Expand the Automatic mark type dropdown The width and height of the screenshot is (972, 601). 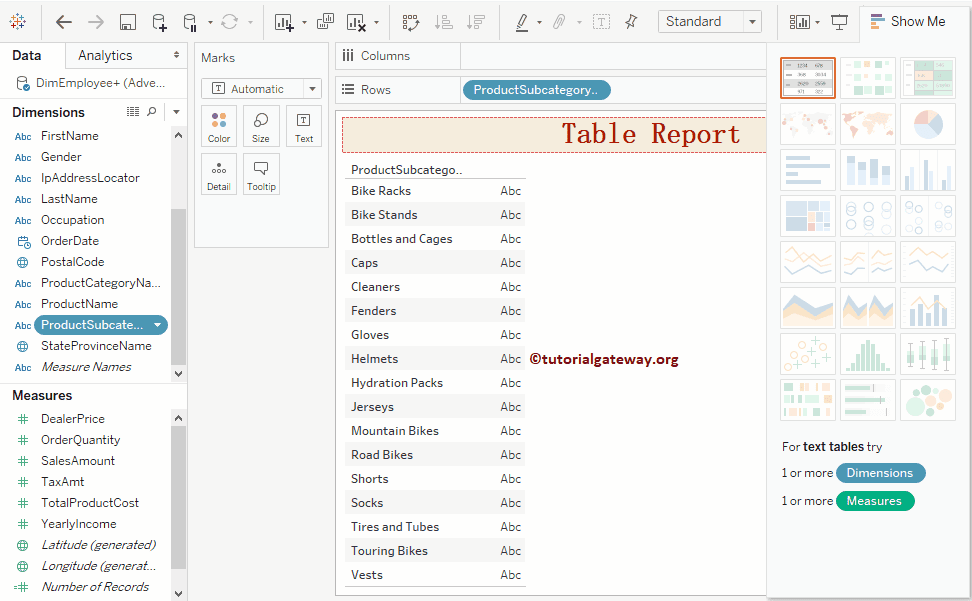(x=313, y=89)
